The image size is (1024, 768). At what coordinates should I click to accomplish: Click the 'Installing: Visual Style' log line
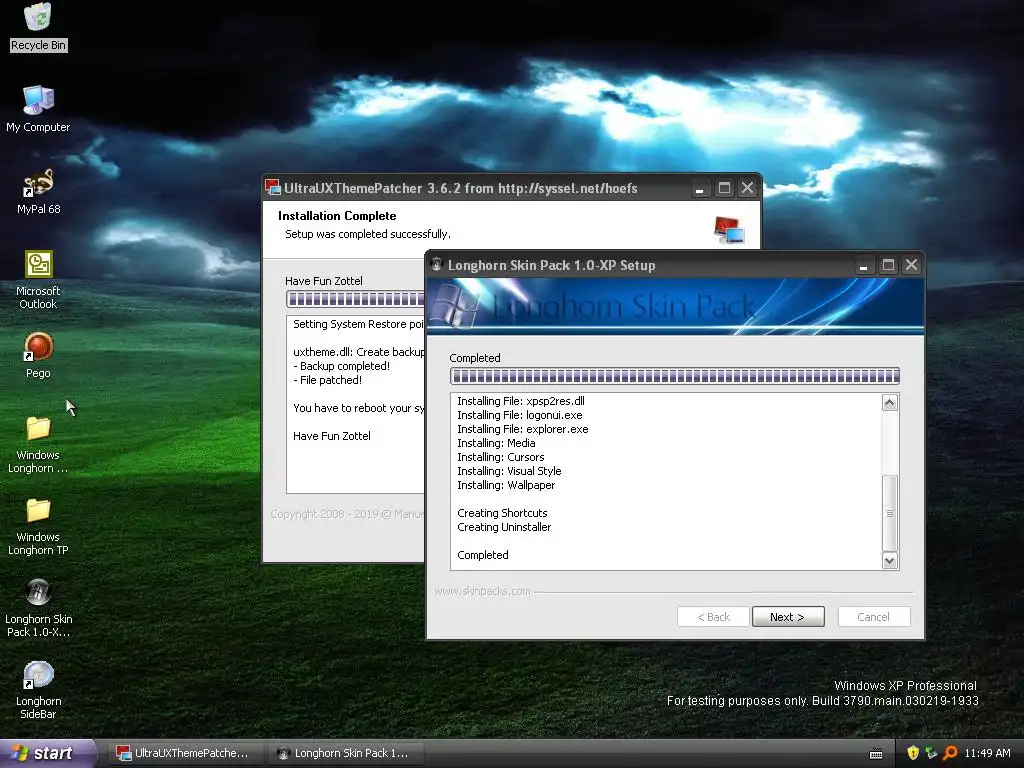tap(509, 471)
